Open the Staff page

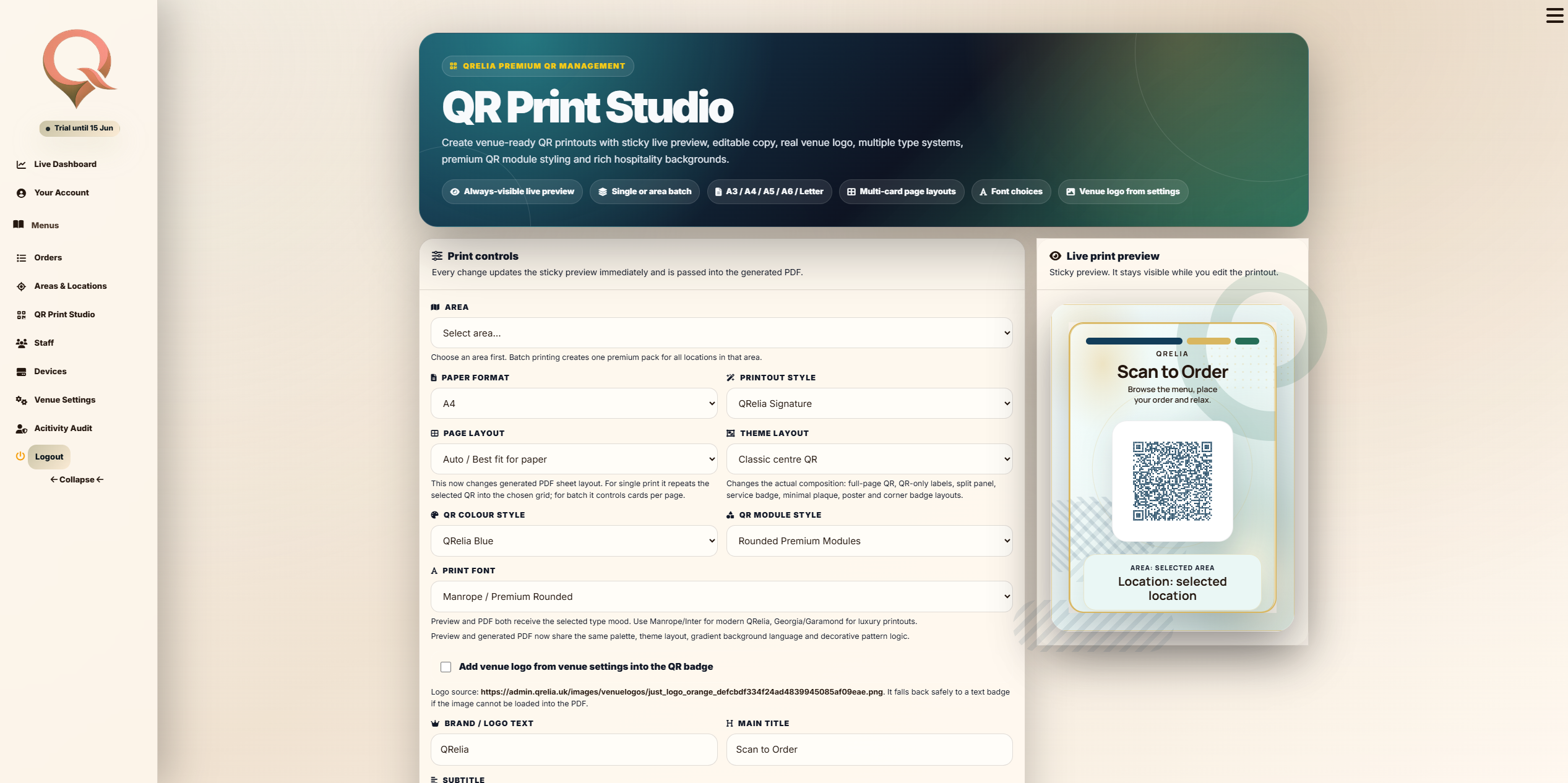tap(44, 343)
